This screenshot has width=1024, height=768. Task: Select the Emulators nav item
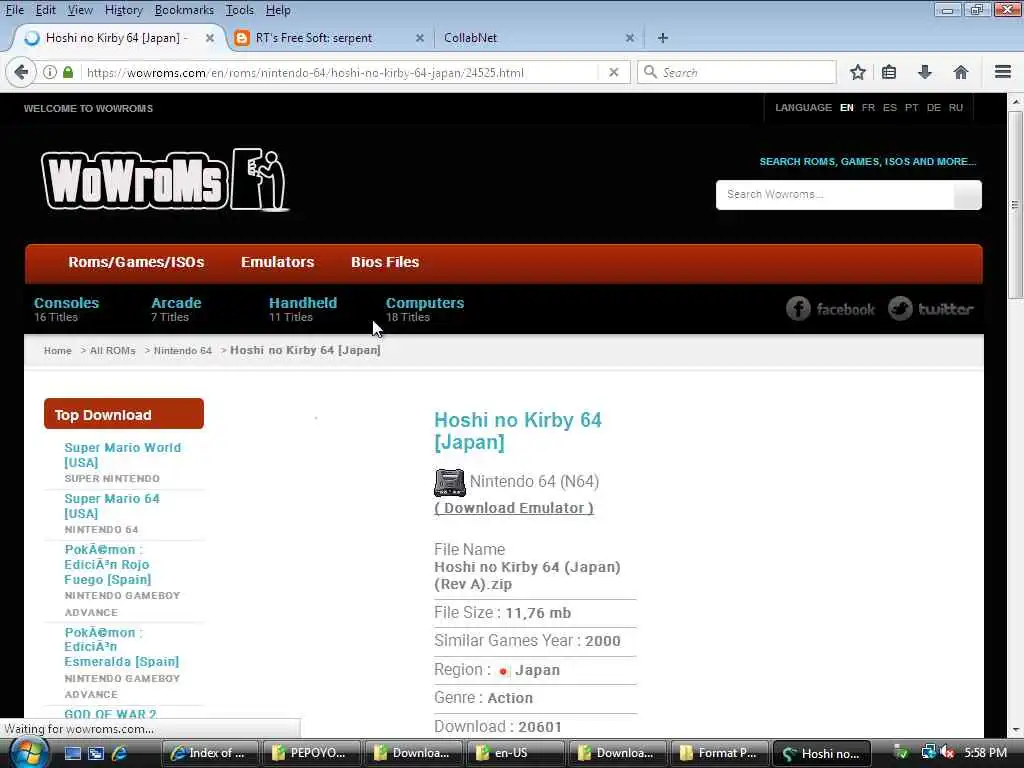[x=278, y=262]
